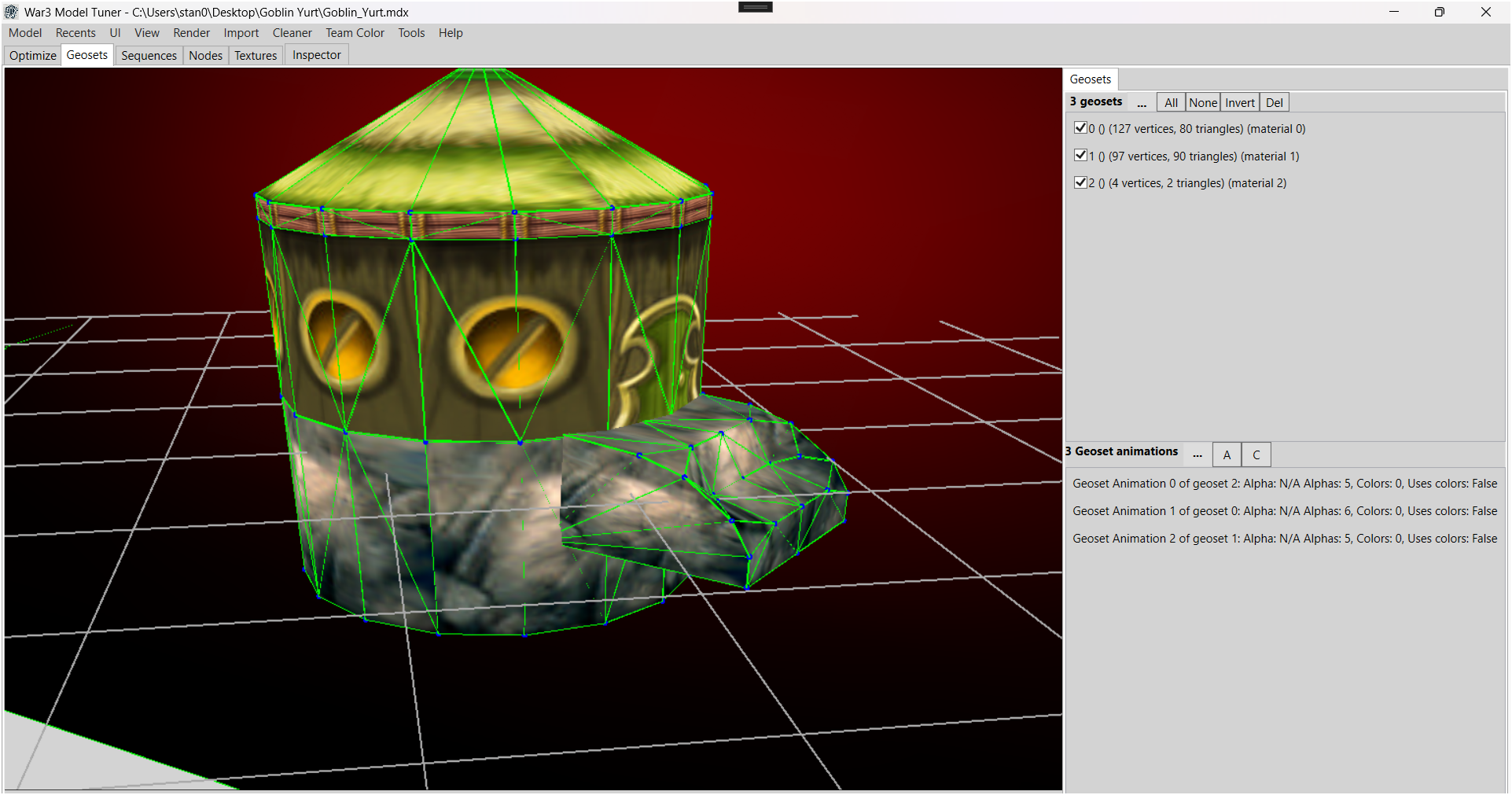1512x795 pixels.
Task: Open the Recents menu
Action: 75,33
